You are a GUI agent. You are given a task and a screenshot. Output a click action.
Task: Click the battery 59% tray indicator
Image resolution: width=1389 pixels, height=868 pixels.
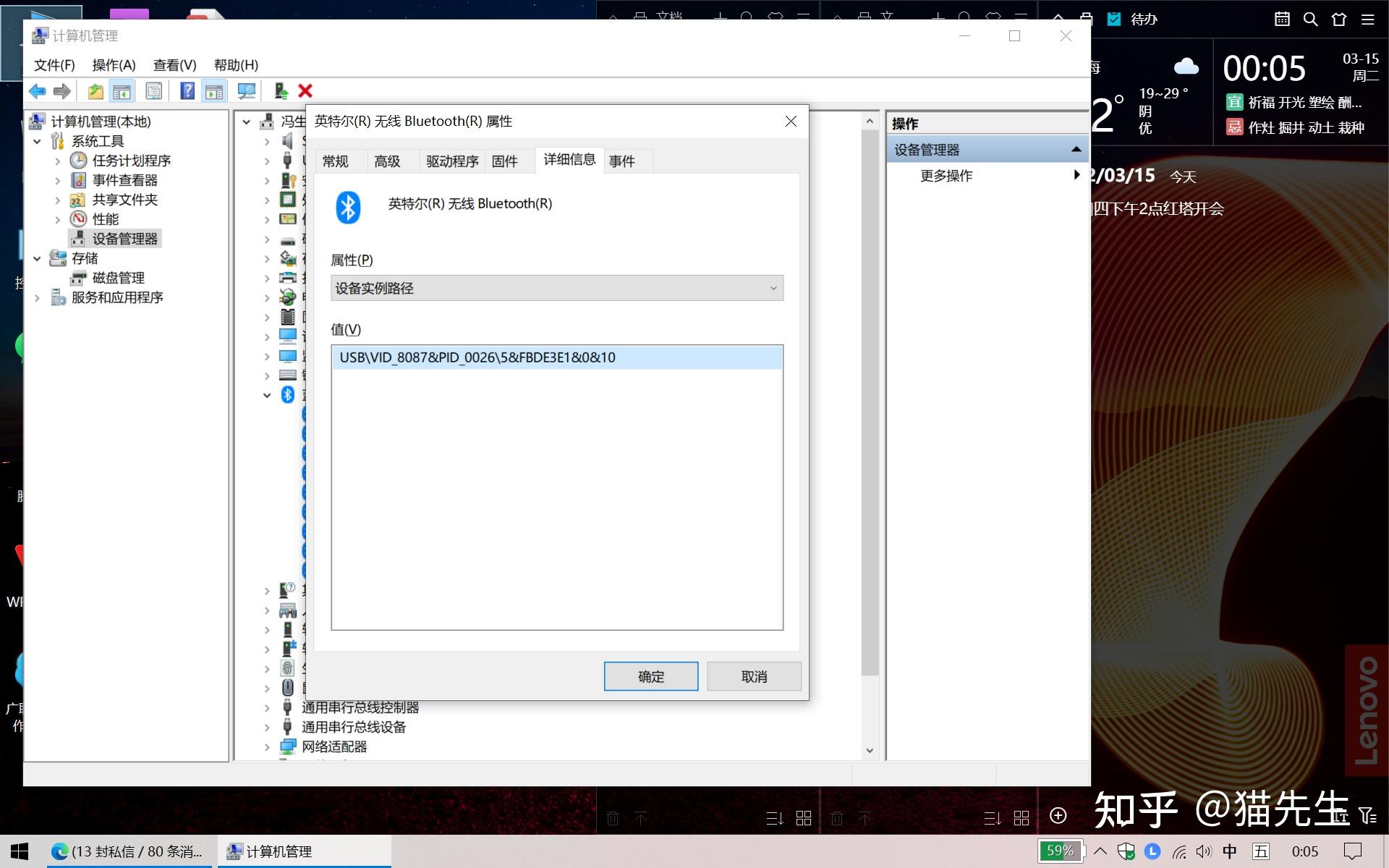[1061, 851]
